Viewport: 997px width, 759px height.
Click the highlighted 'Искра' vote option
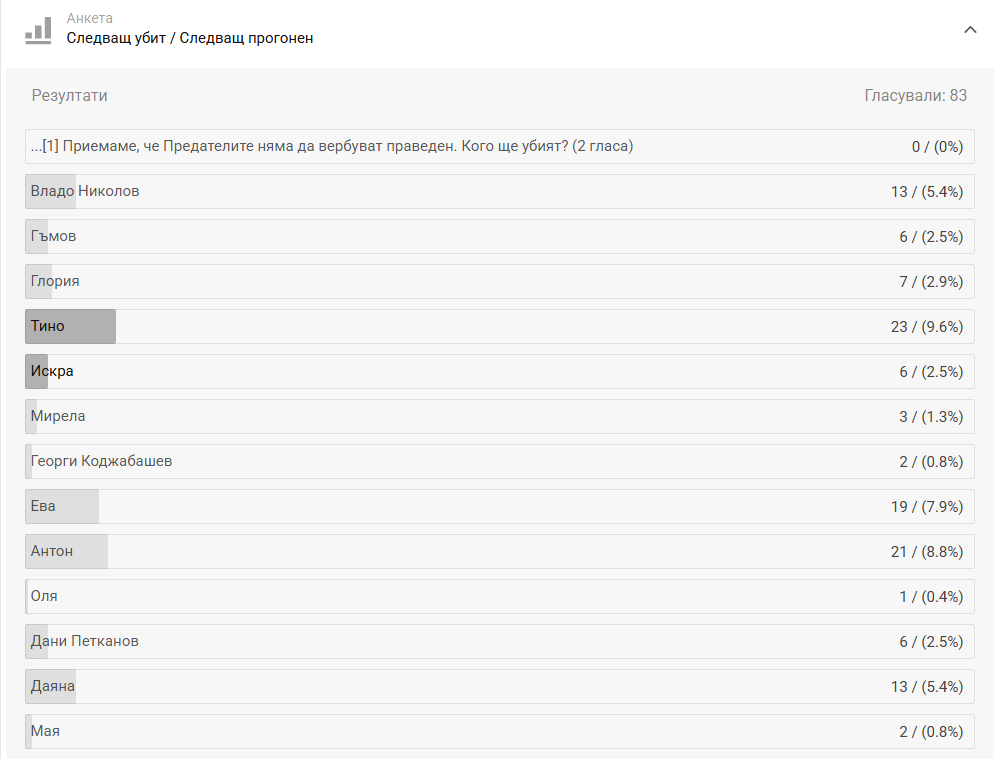point(52,371)
